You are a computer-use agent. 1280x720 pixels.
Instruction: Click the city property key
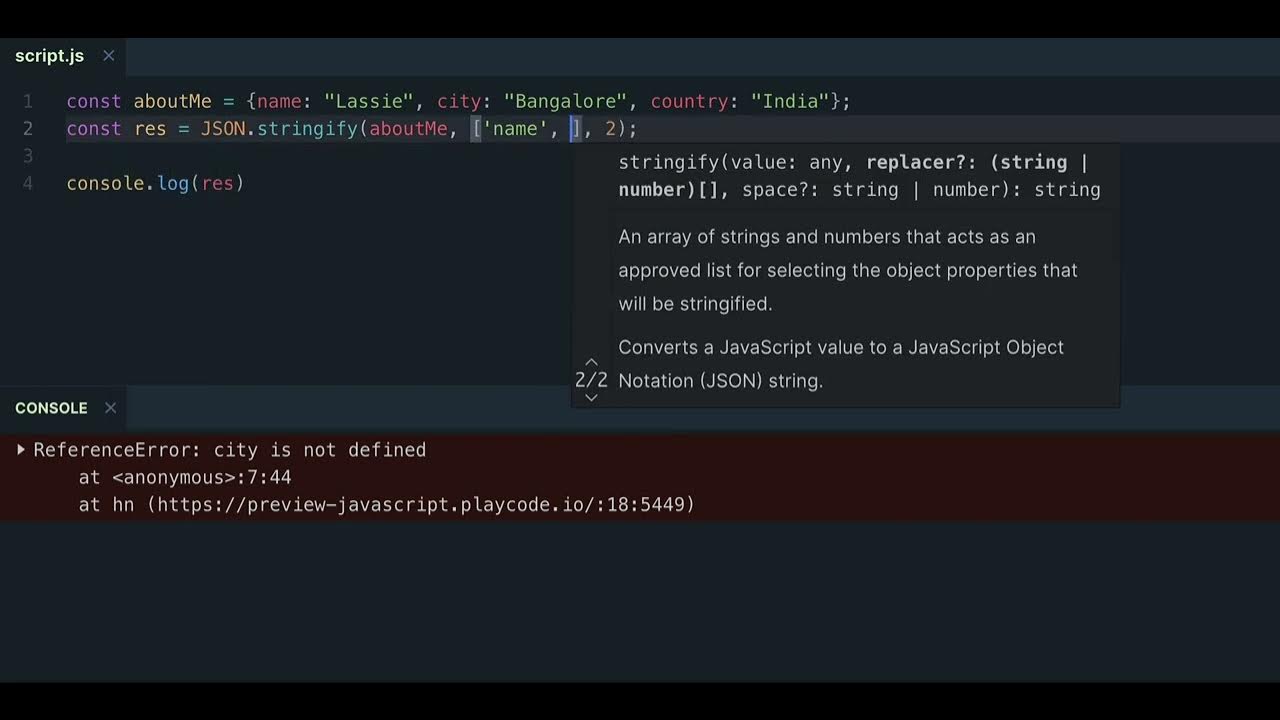459,102
